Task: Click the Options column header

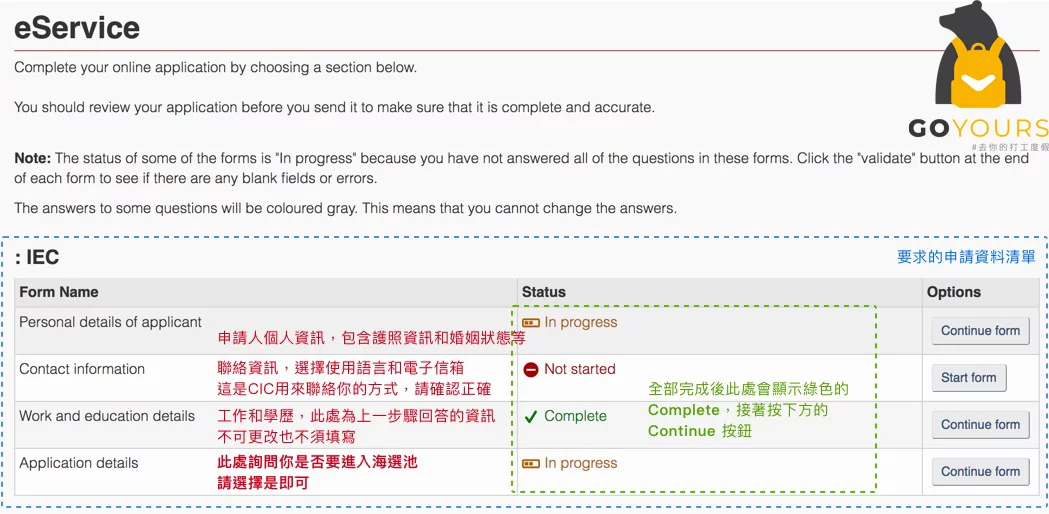Action: pos(953,292)
